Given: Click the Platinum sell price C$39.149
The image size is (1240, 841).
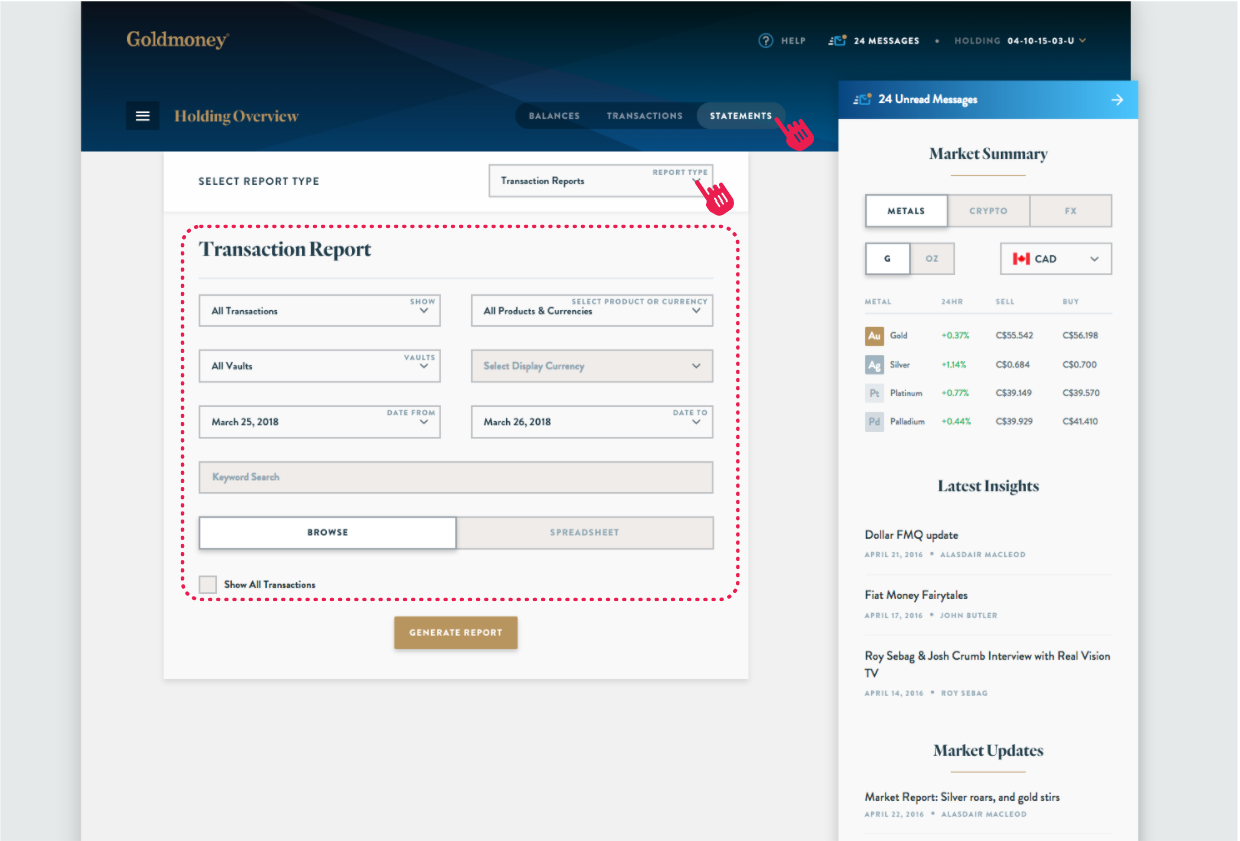Looking at the screenshot, I should pyautogui.click(x=1014, y=393).
